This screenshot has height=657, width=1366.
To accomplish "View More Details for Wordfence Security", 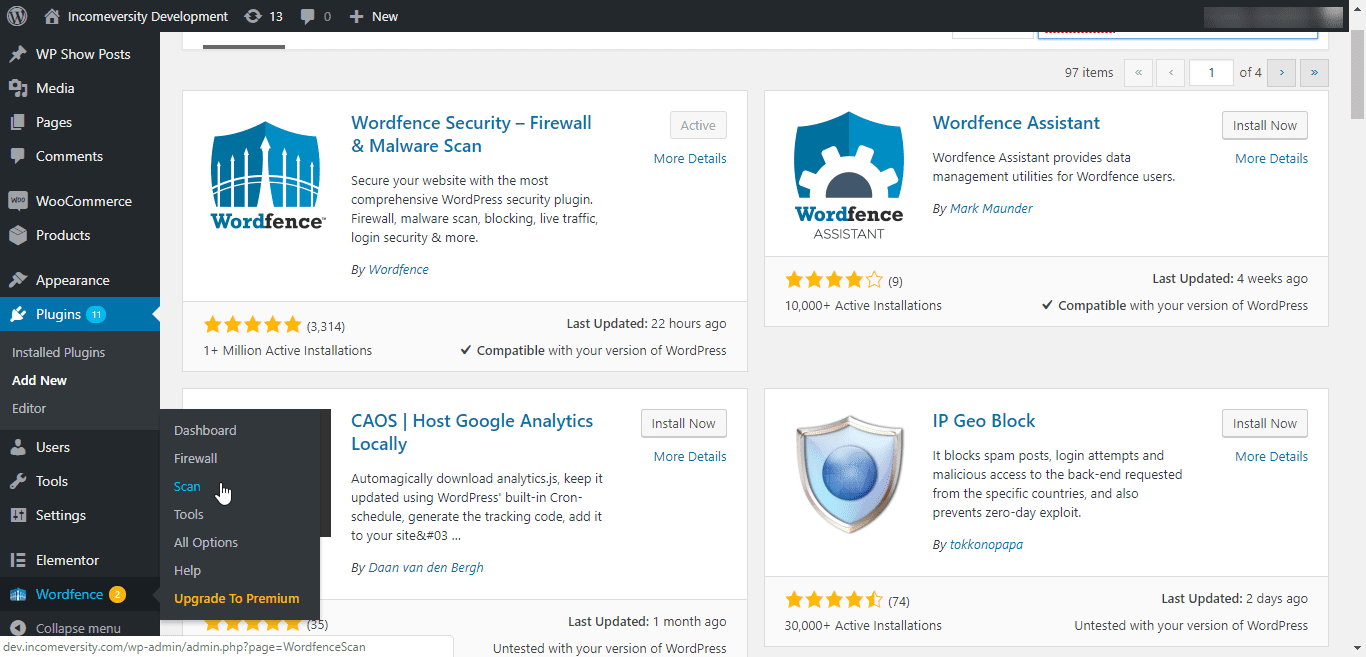I will (x=690, y=158).
